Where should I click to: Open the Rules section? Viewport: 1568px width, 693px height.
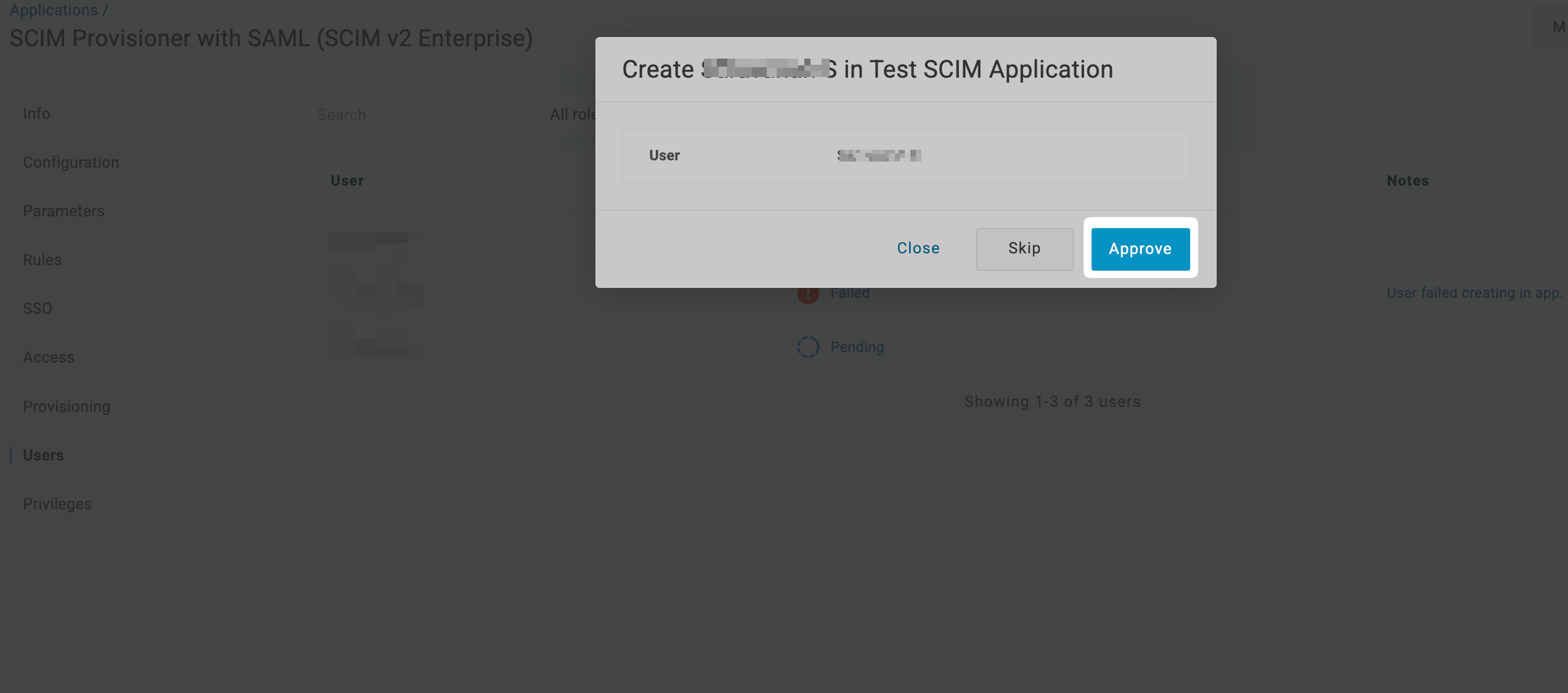(41, 260)
